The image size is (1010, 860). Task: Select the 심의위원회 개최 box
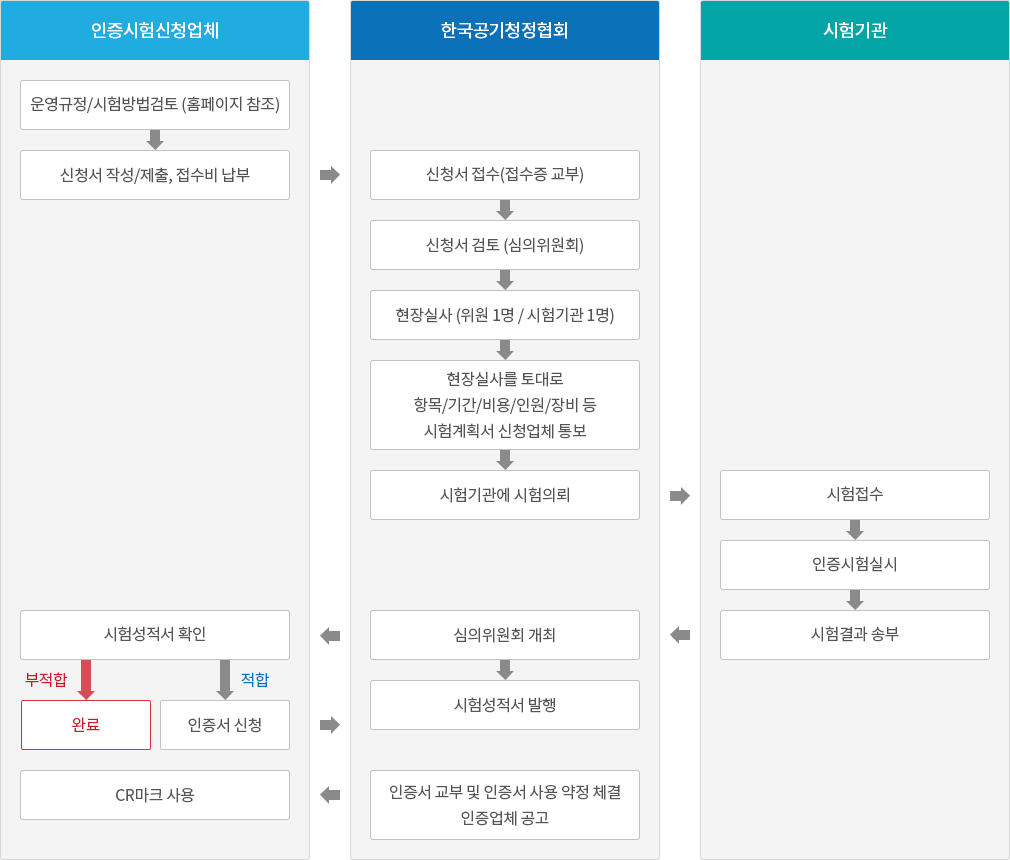click(x=505, y=635)
